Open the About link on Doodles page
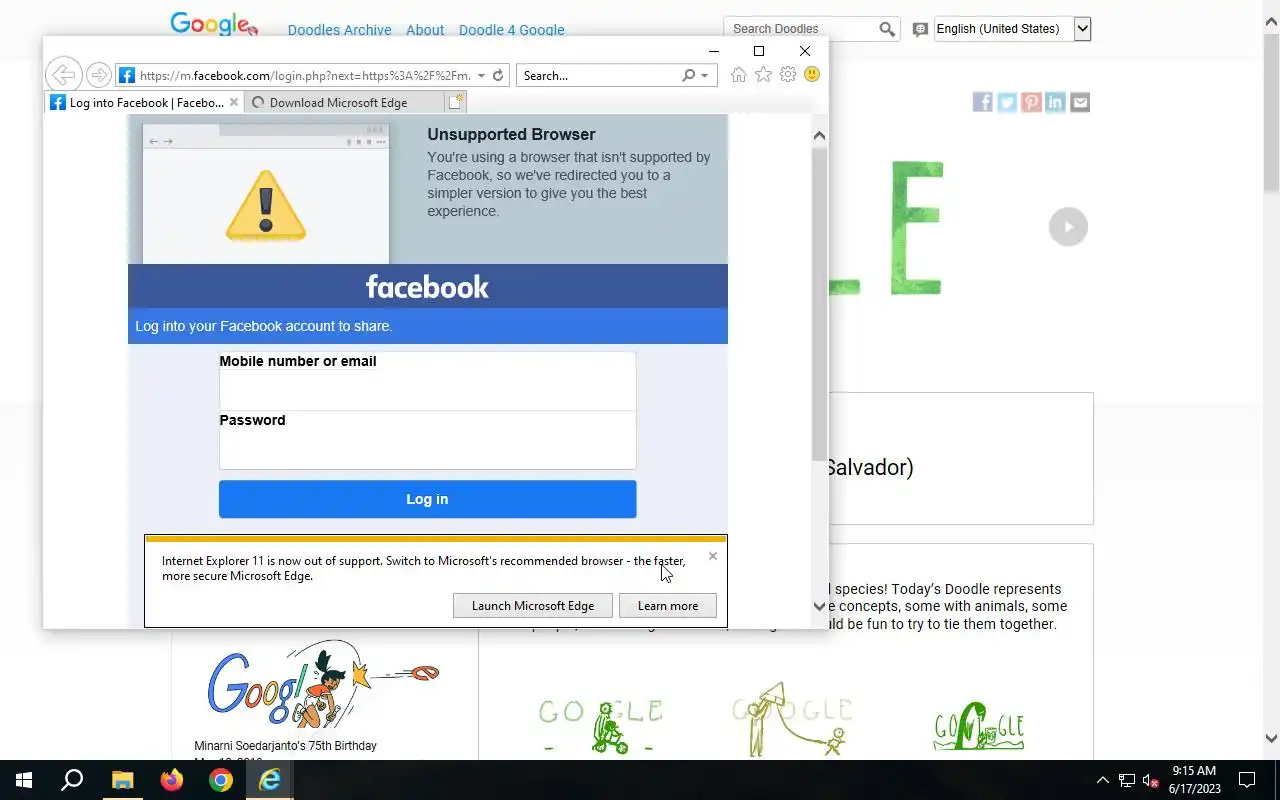The height and width of the screenshot is (800, 1280). (425, 30)
